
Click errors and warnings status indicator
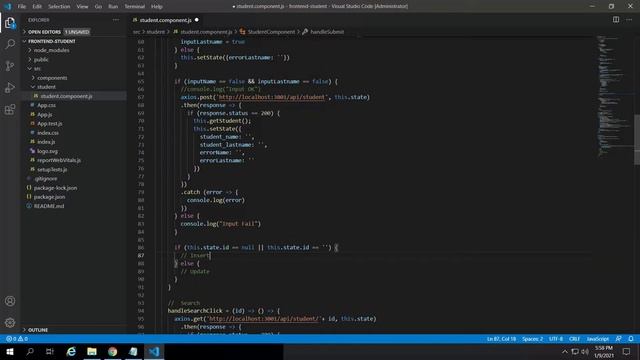(17, 339)
